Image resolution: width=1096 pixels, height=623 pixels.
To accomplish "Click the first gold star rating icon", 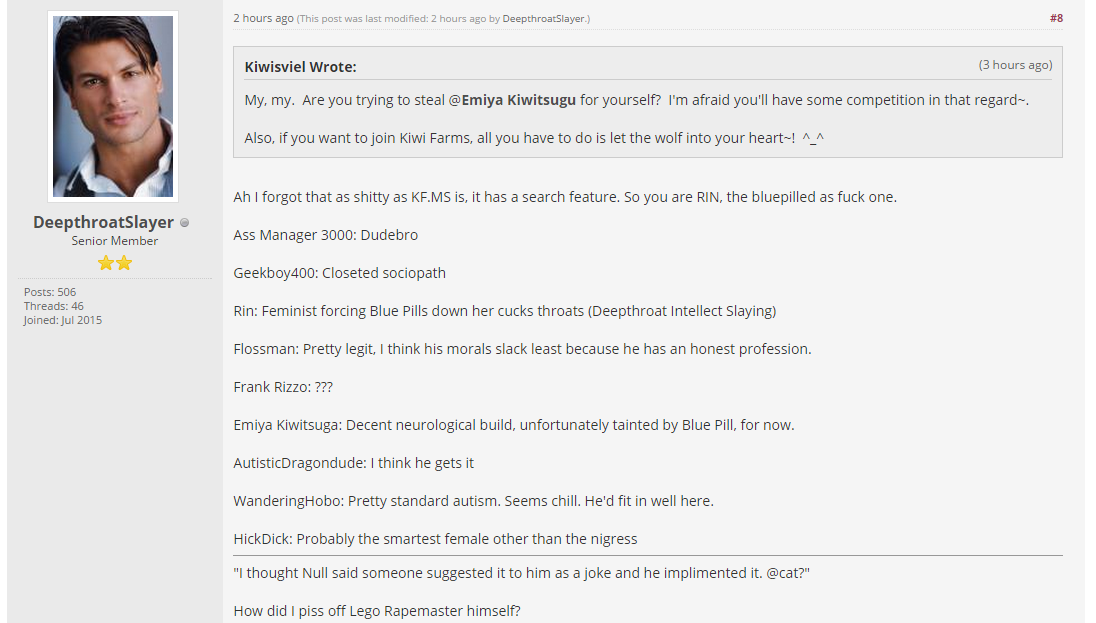I will click(106, 263).
